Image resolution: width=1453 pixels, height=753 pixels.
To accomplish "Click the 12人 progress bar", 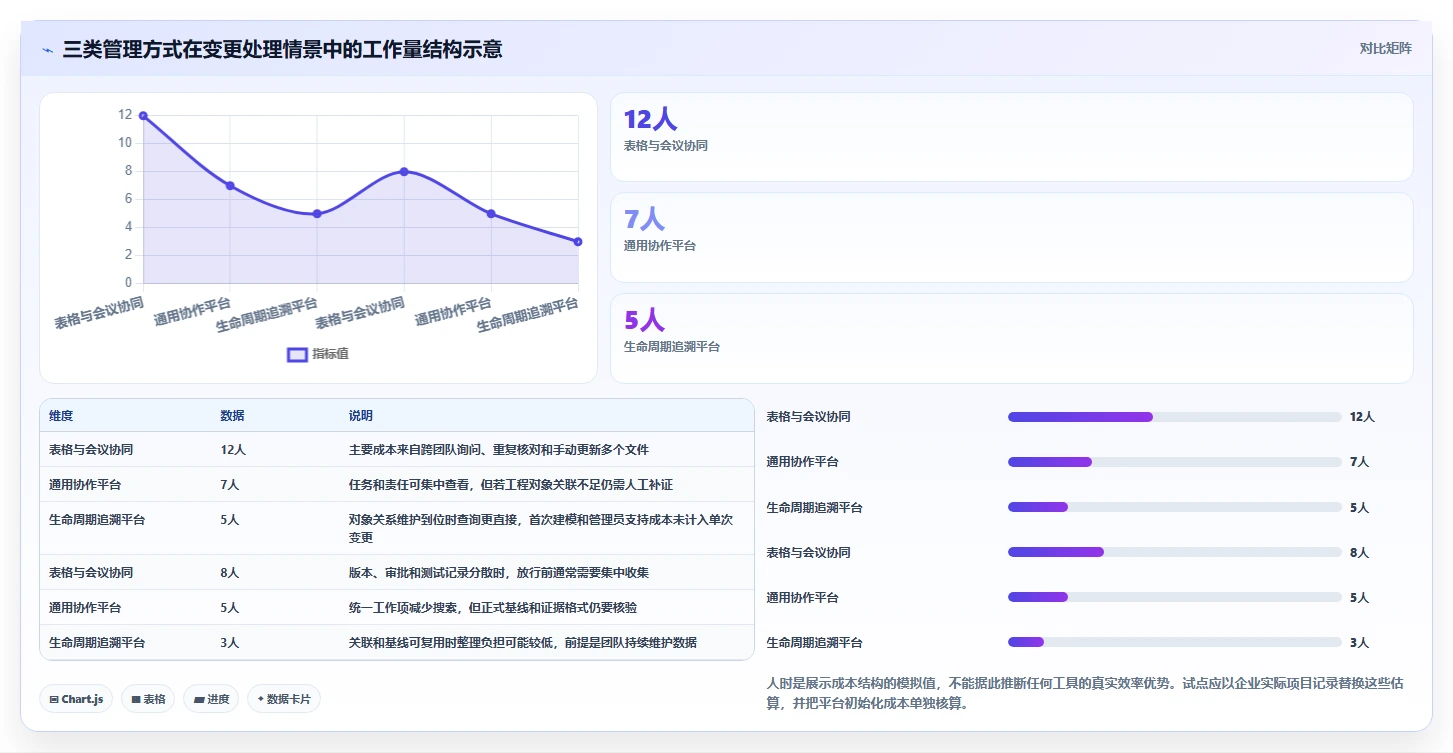I will pos(1174,417).
